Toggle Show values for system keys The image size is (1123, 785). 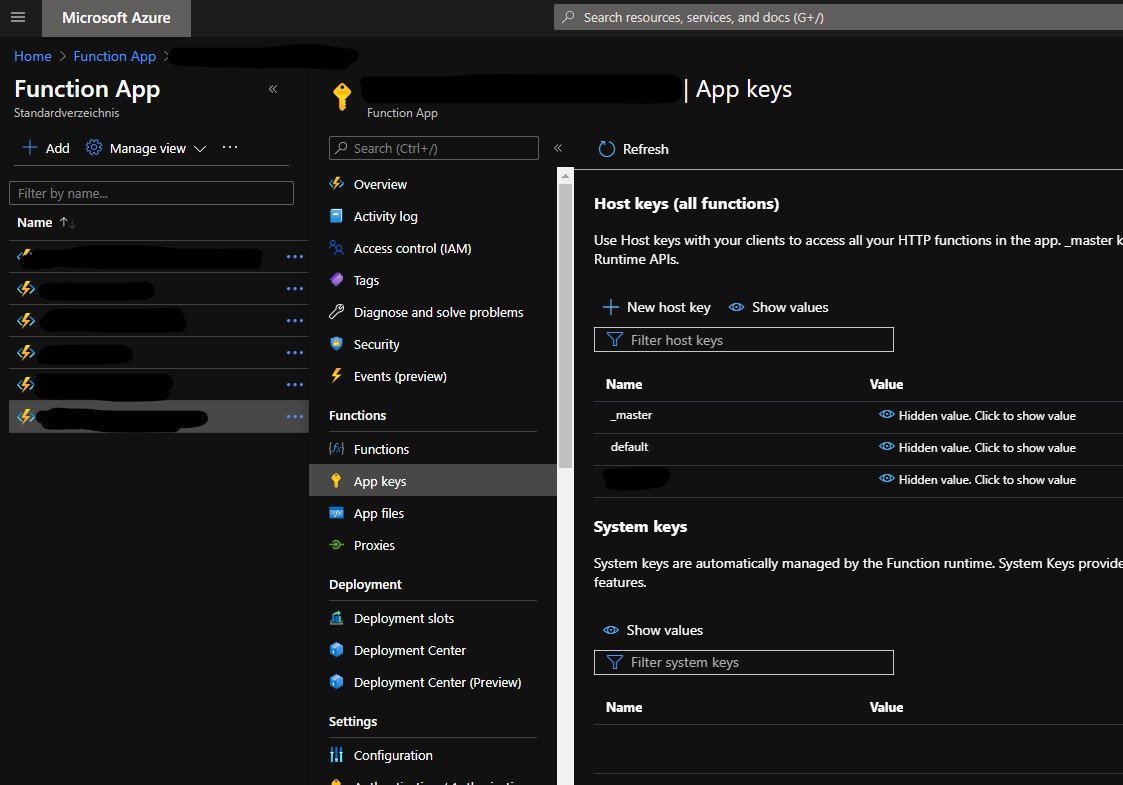[652, 630]
